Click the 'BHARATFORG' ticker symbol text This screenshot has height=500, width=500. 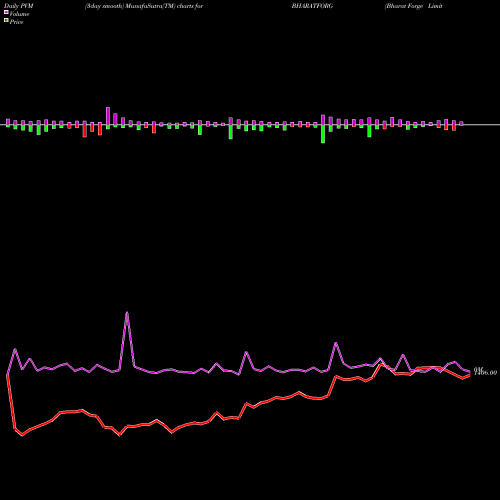click(x=312, y=6)
